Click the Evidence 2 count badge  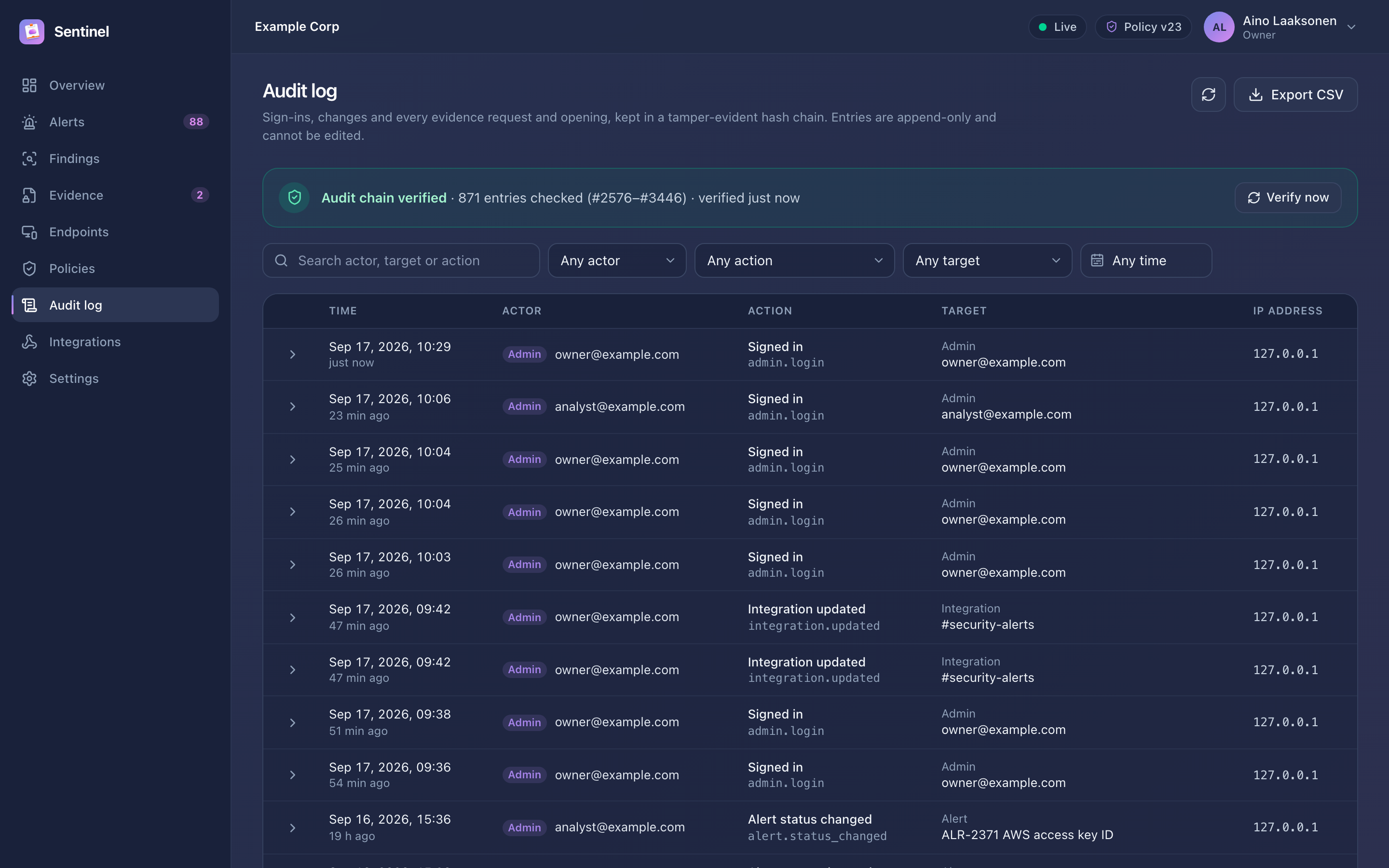click(200, 195)
